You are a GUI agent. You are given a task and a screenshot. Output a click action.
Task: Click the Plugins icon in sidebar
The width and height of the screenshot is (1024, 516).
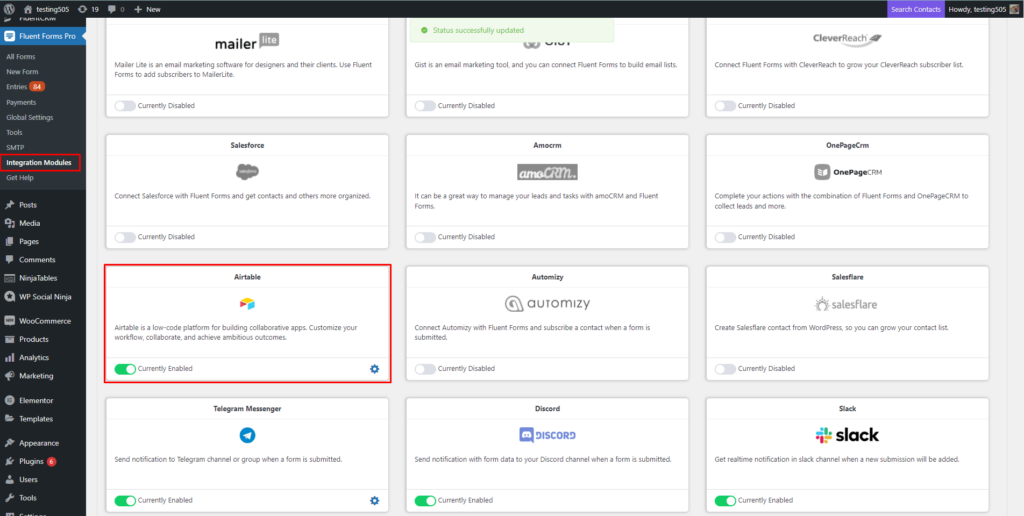pos(10,461)
